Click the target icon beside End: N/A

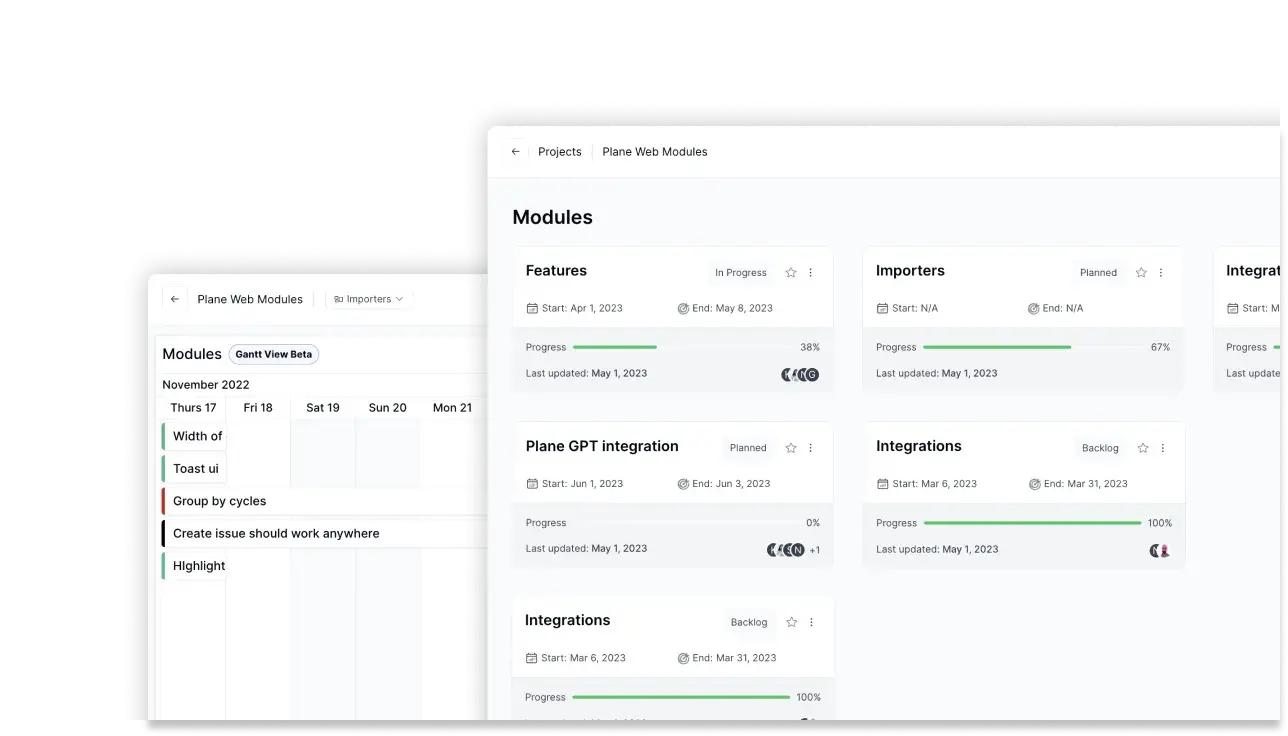[1033, 309]
